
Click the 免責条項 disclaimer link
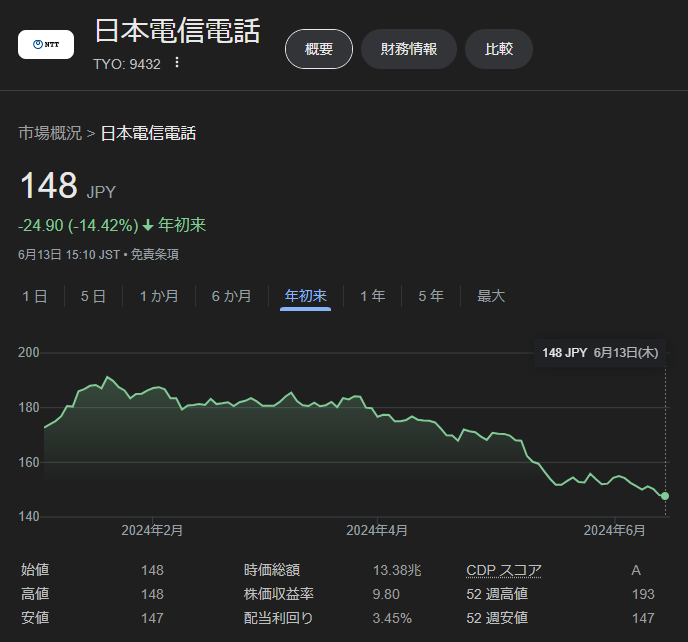(154, 255)
